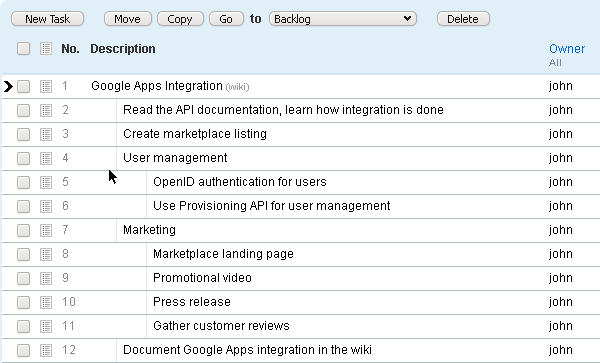The width and height of the screenshot is (600, 363).
Task: Check the box for Read the API documentation
Action: point(23,110)
